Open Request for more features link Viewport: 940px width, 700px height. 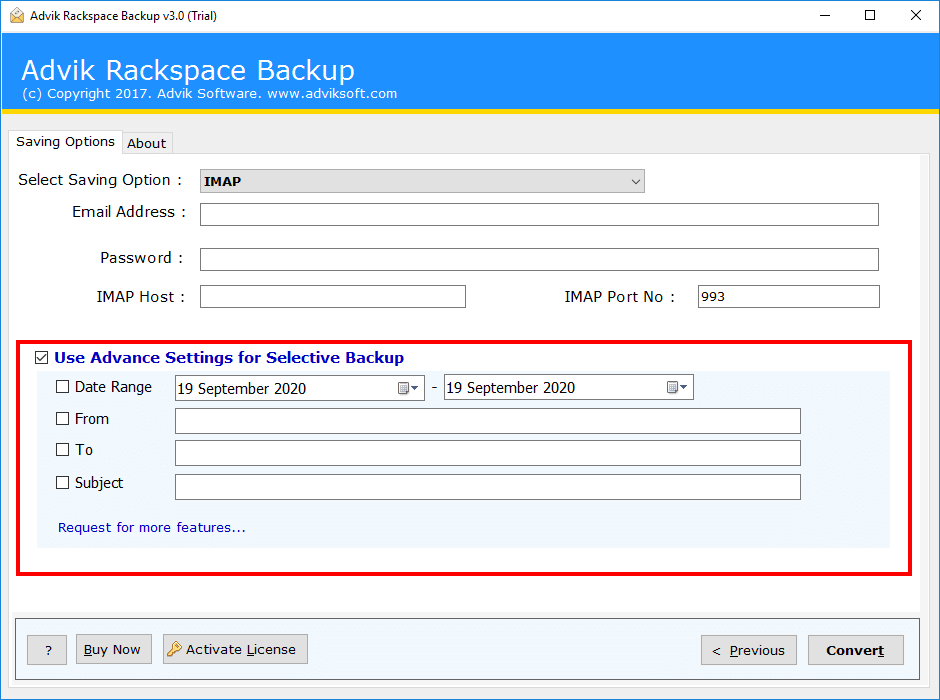point(152,527)
